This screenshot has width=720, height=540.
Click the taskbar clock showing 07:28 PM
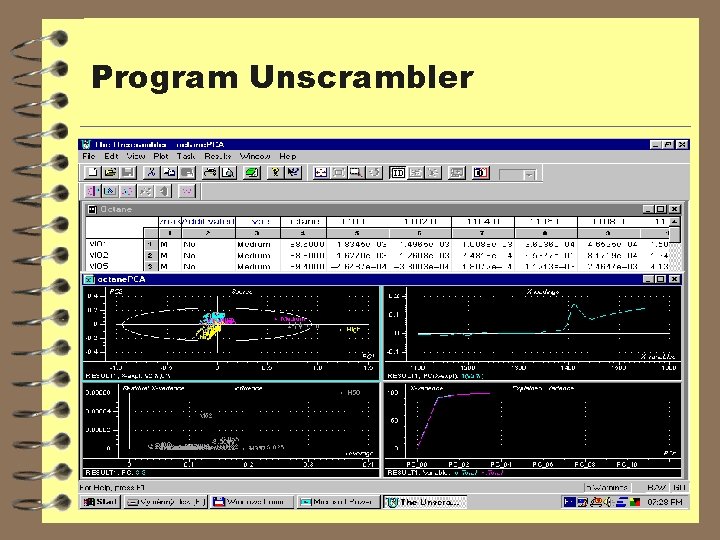[664, 502]
